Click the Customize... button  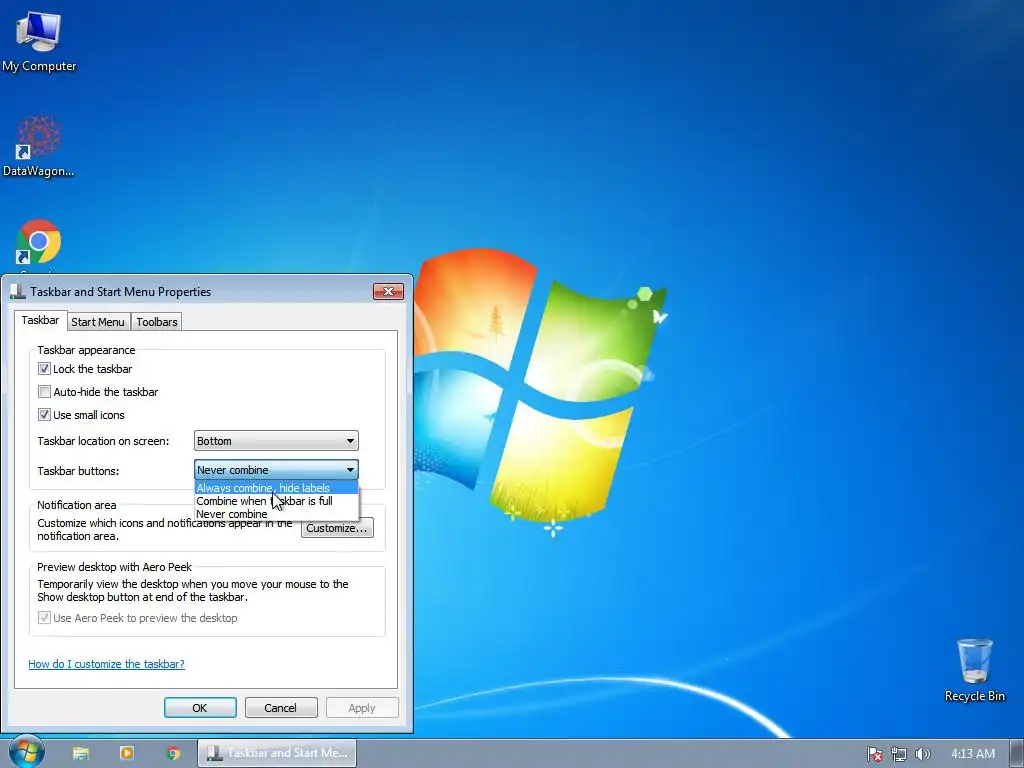point(337,528)
